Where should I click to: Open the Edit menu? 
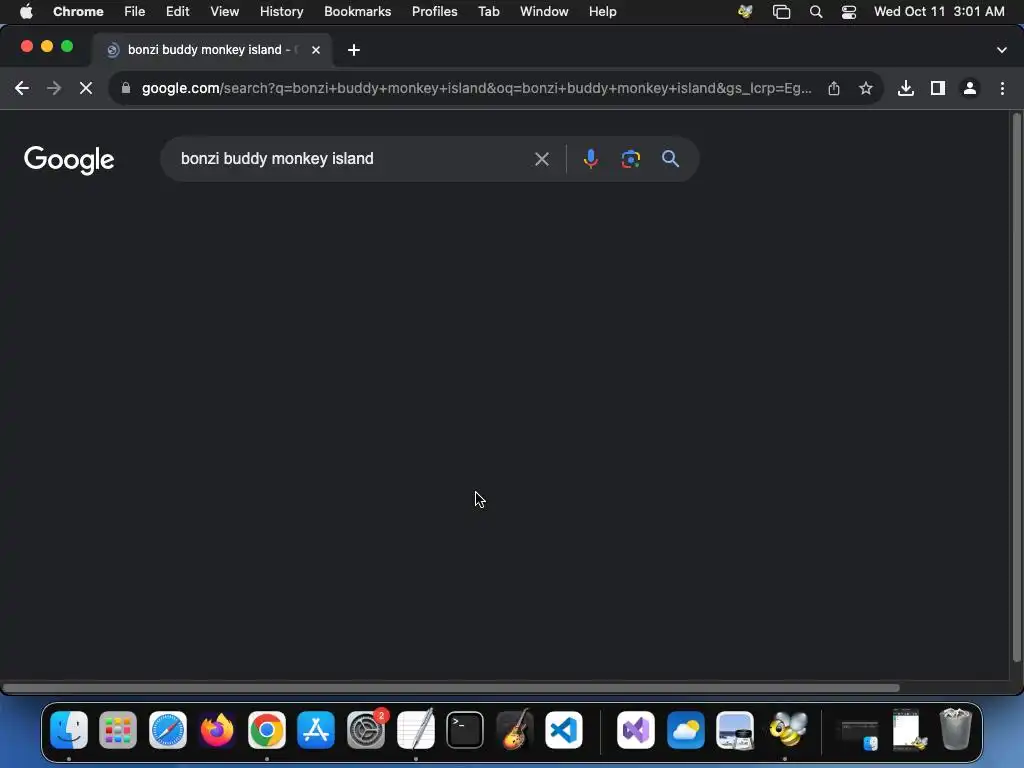(x=178, y=12)
